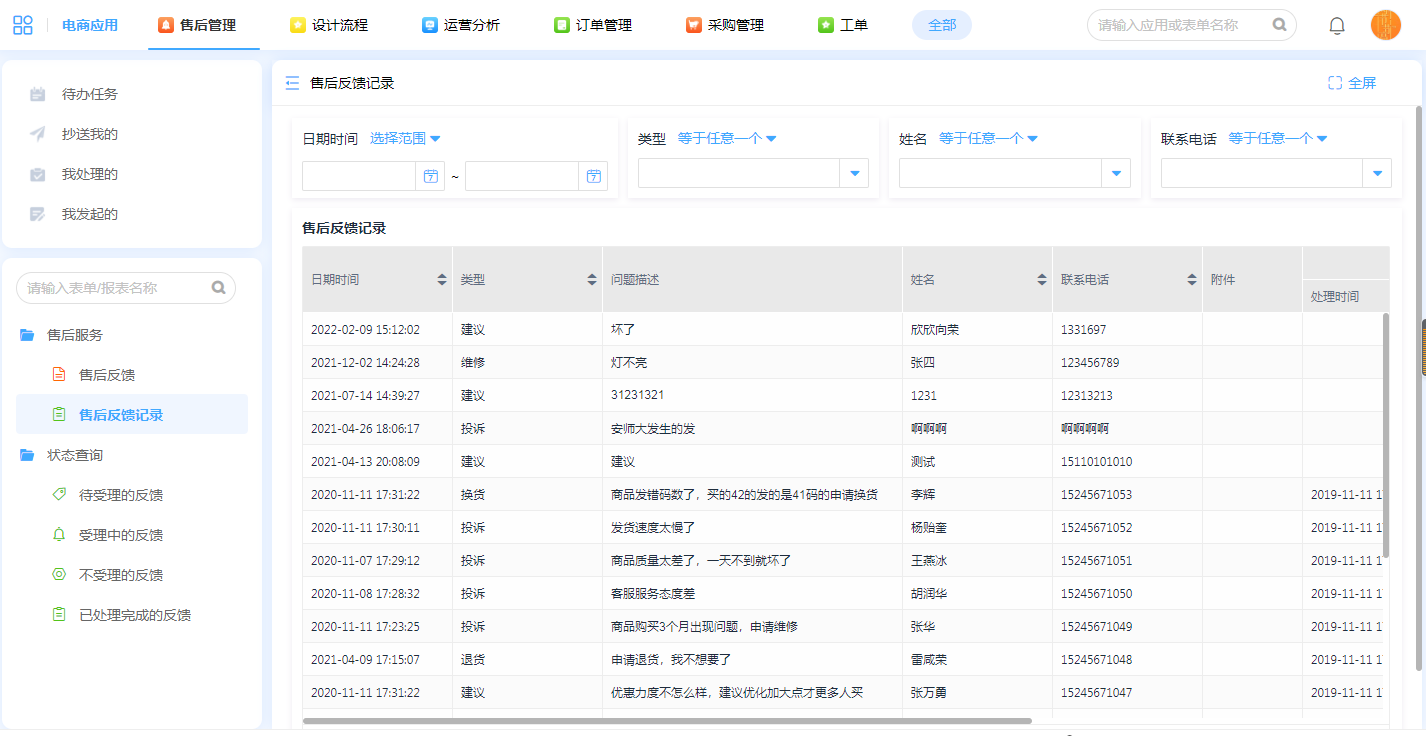
Task: Open the 订单管理 tab
Action: [593, 25]
